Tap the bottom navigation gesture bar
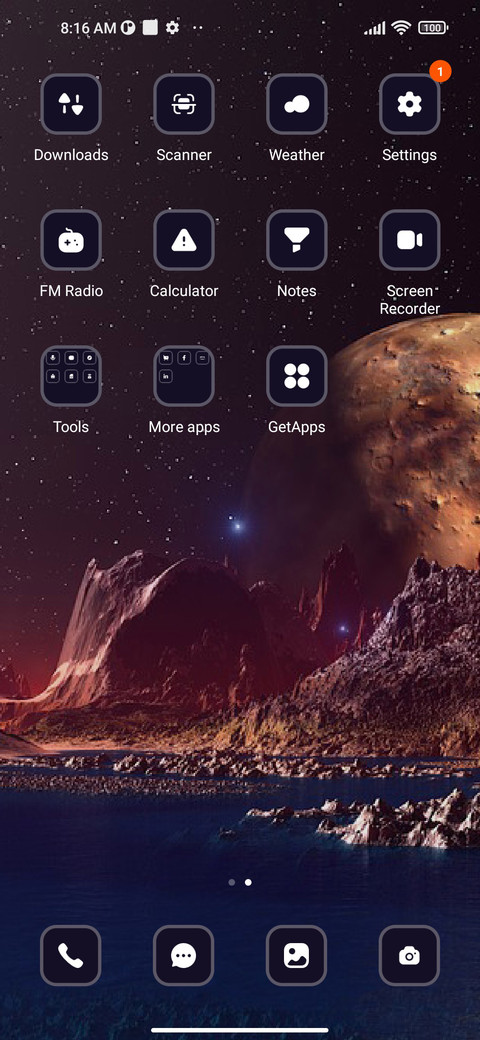This screenshot has width=480, height=1040. coord(240,1030)
